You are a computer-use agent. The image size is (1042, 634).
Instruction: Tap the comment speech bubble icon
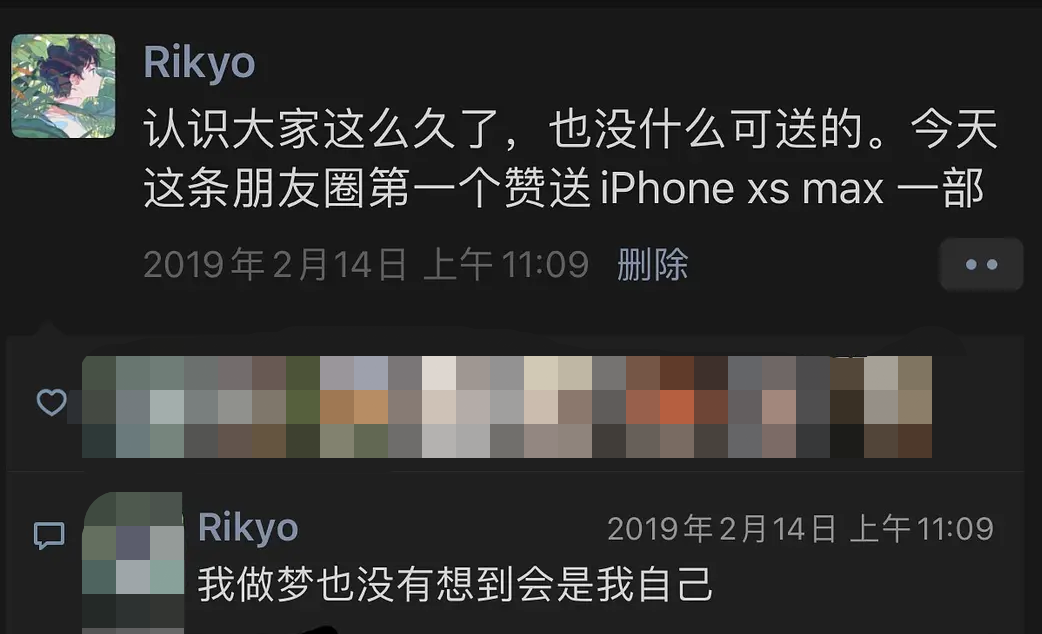(x=49, y=535)
